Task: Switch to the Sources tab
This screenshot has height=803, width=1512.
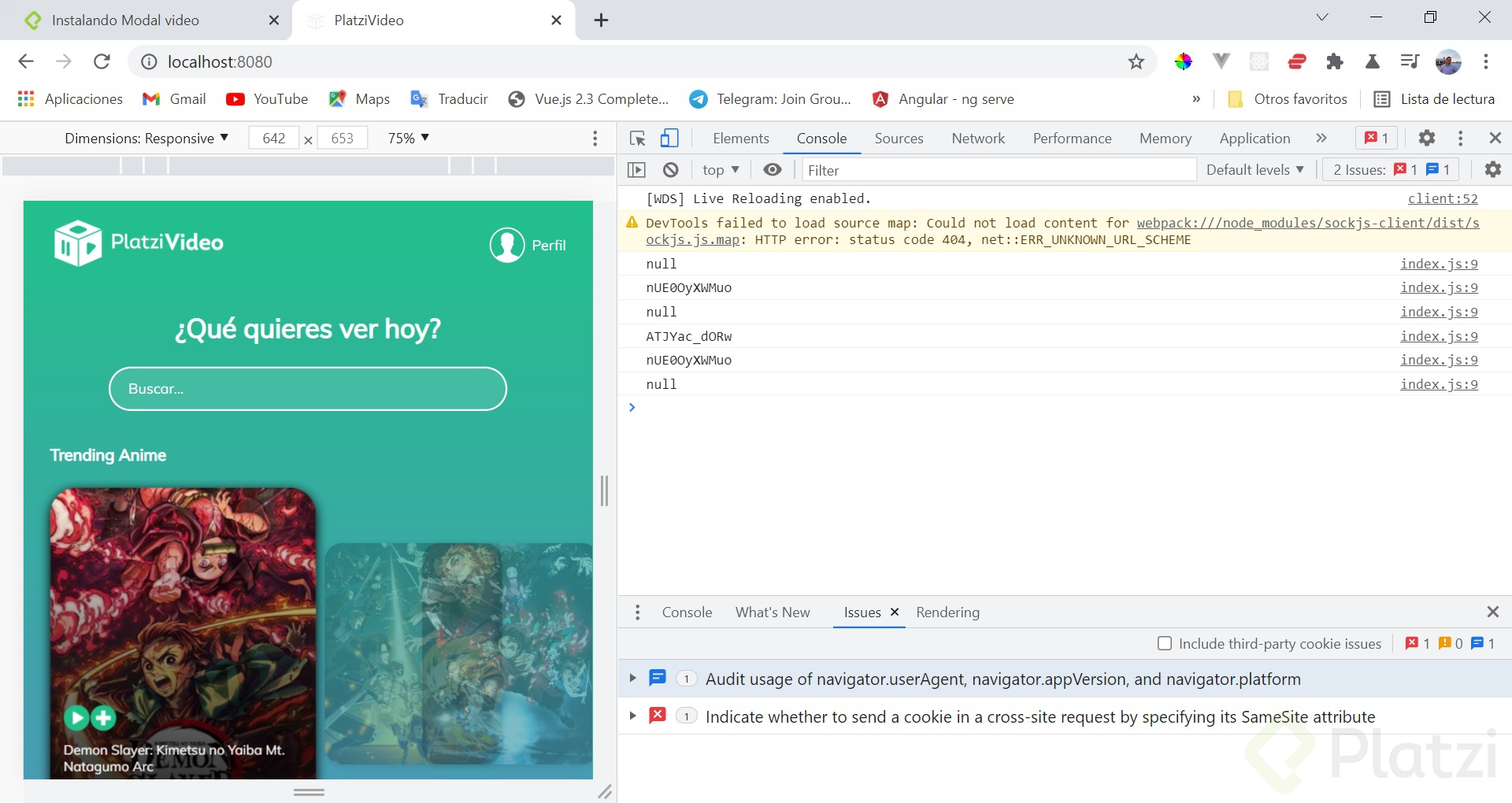Action: tap(899, 139)
